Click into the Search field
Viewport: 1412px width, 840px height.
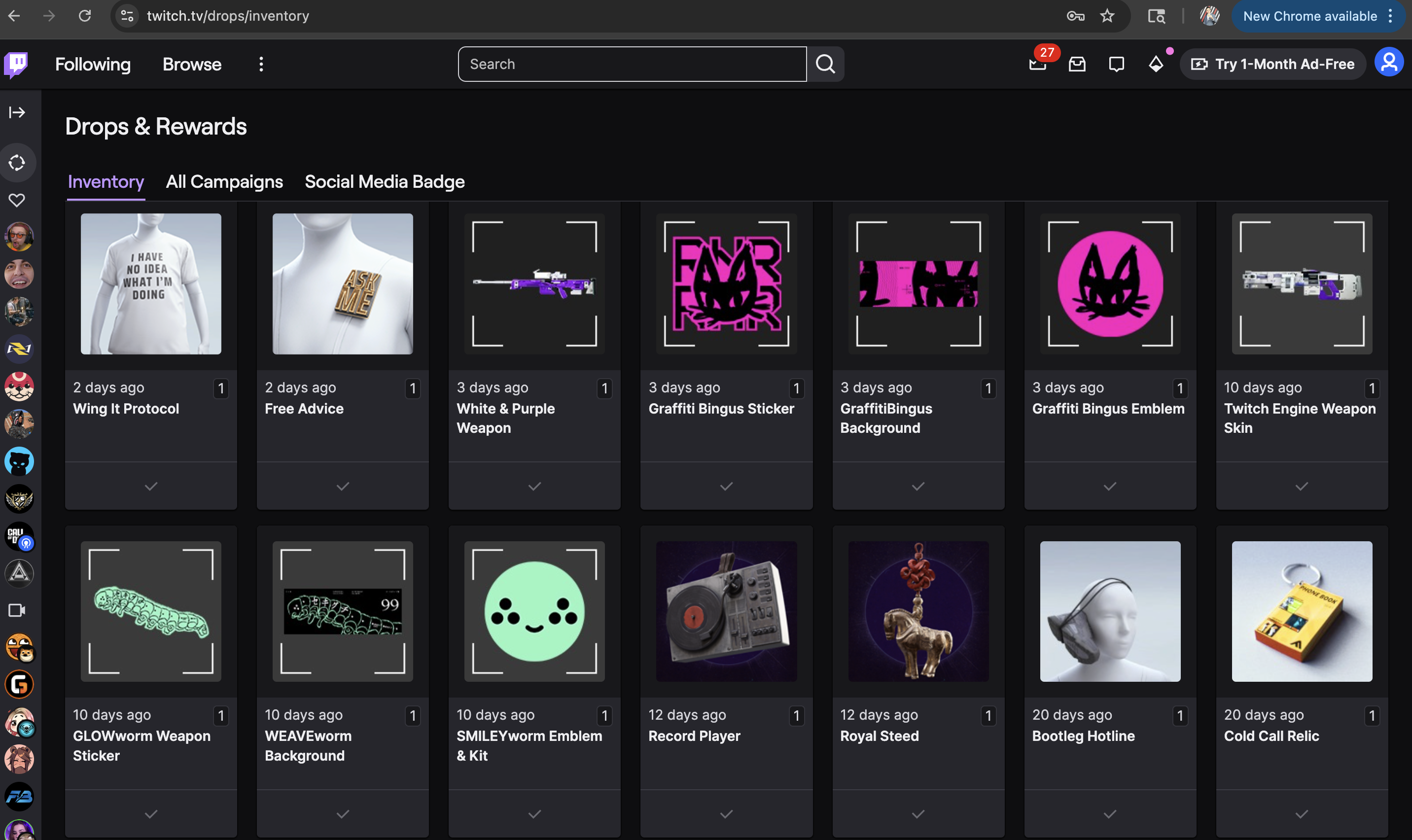(632, 64)
